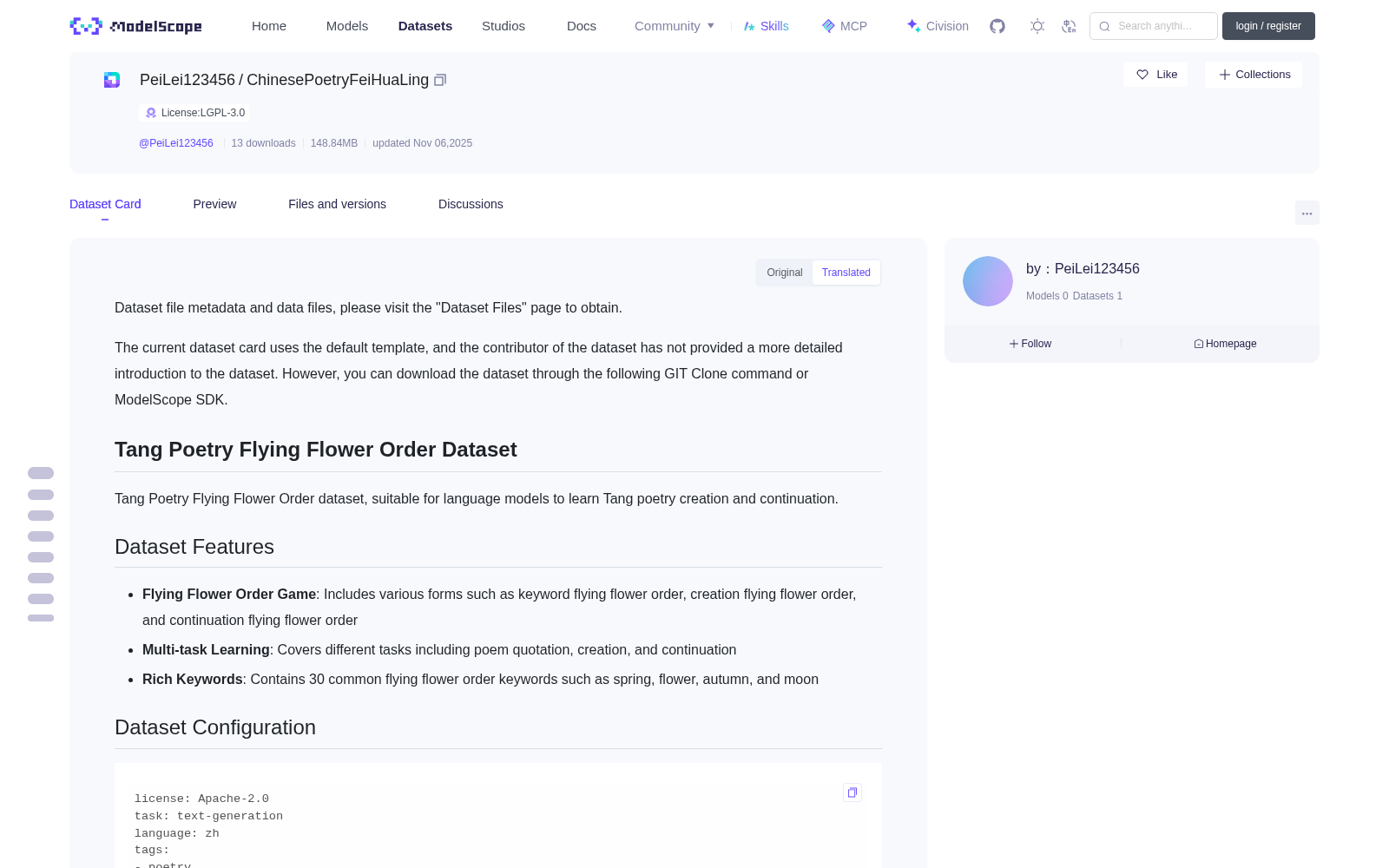Click the license badge icon
The width and height of the screenshot is (1389, 868).
coord(151,113)
